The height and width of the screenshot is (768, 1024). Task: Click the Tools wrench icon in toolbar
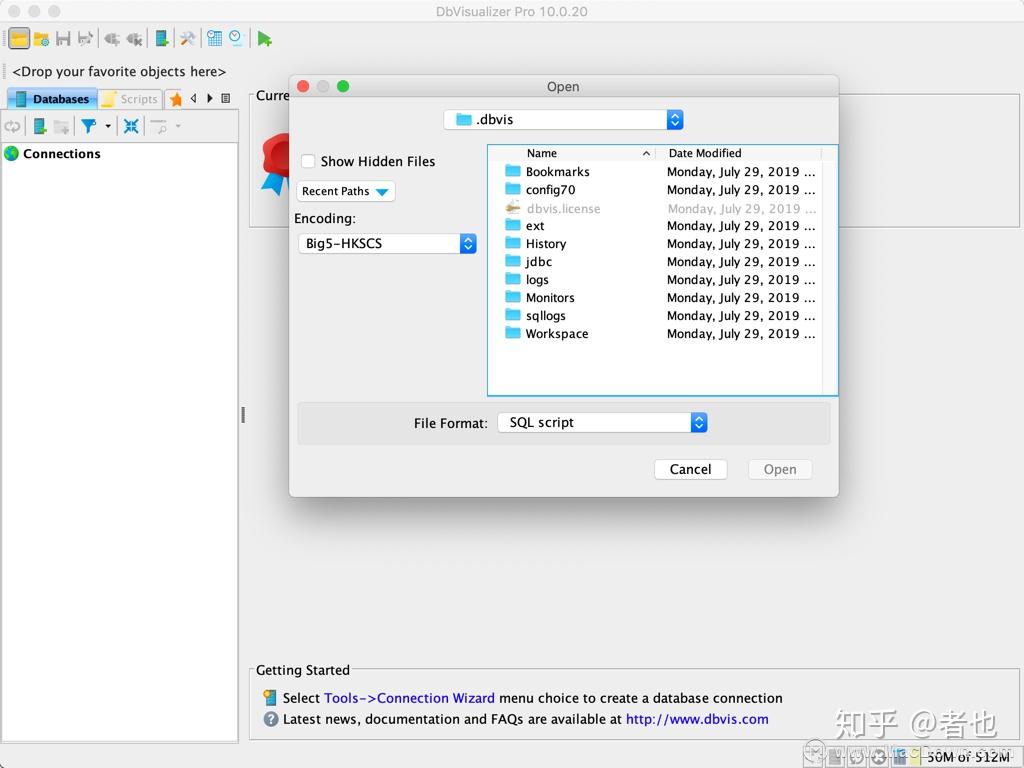click(x=187, y=38)
